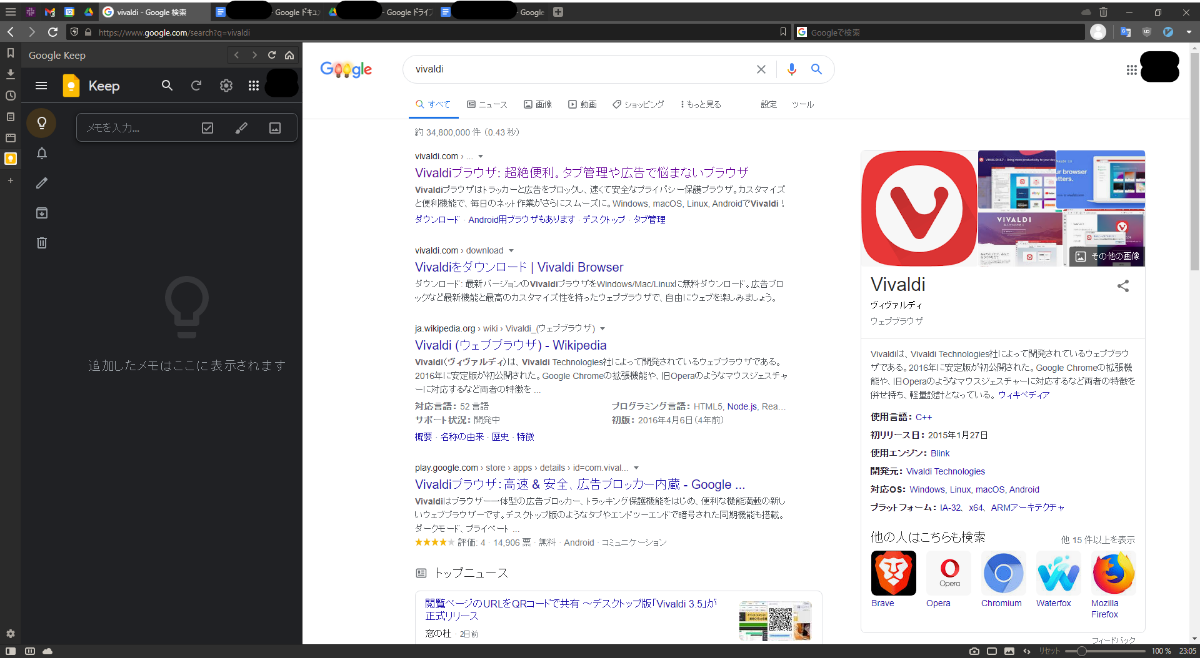Switch to the ショッピング search tab
Viewport: 1200px width, 658px height.
pos(638,104)
